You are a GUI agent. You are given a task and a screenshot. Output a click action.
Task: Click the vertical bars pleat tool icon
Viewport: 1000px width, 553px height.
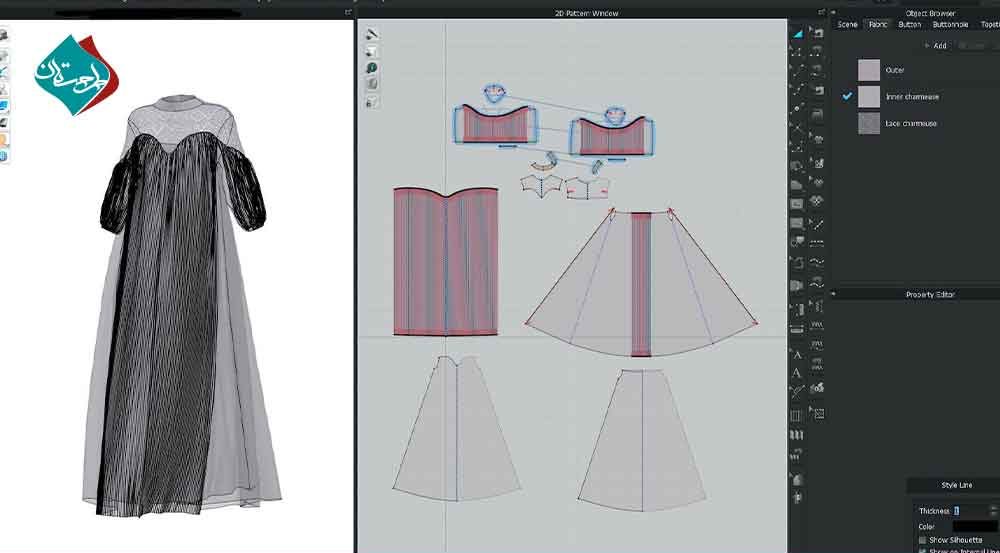point(797,435)
